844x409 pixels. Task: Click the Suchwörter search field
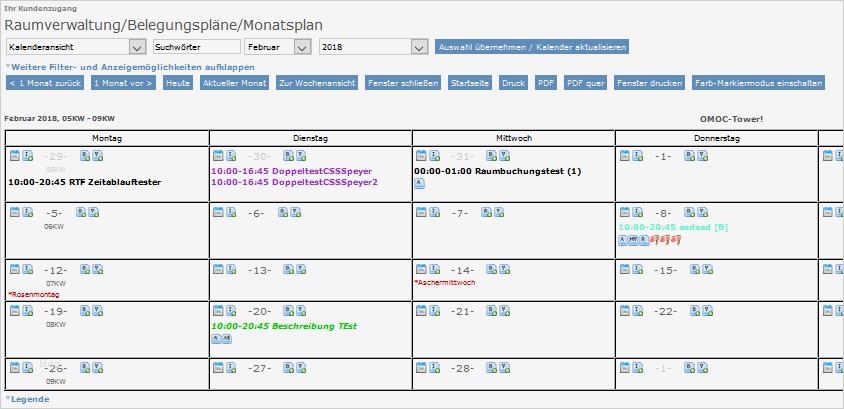(196, 47)
